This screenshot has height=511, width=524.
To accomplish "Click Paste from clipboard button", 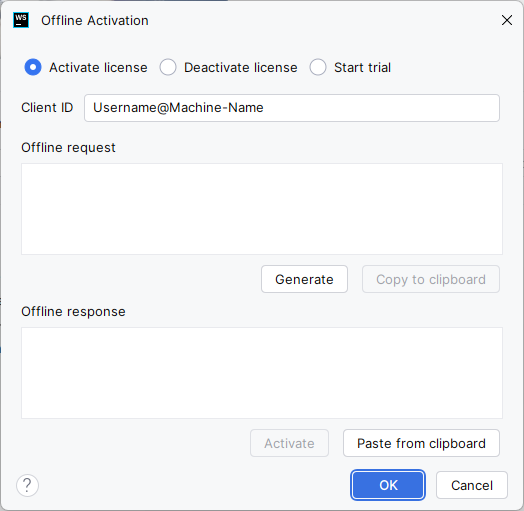I will 421,443.
